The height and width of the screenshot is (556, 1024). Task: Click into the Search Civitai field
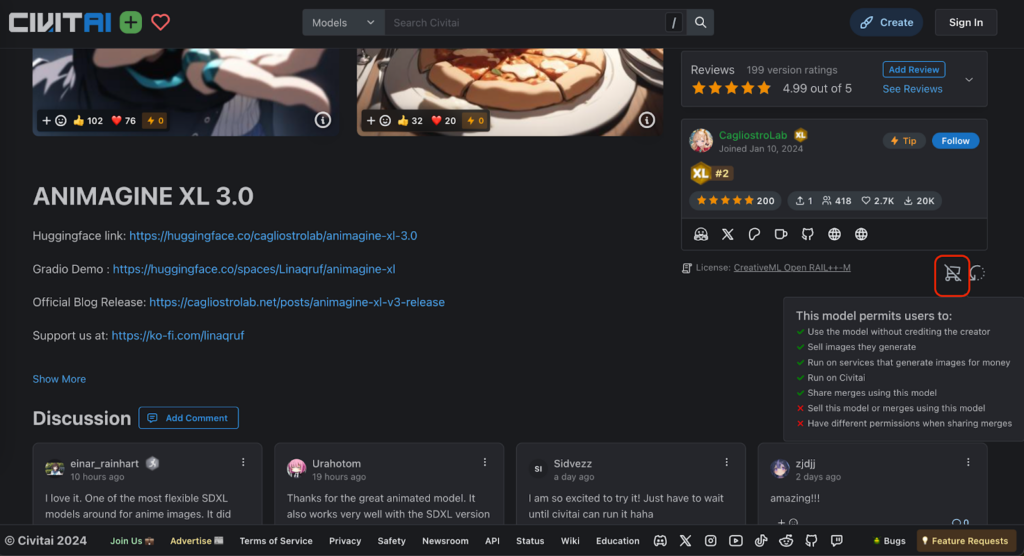525,22
